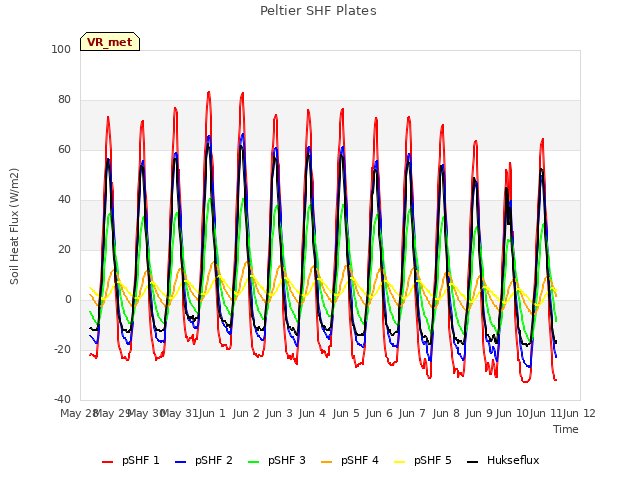Click the Jun 12 x-axis tick label
The height and width of the screenshot is (480, 640).
point(579,413)
